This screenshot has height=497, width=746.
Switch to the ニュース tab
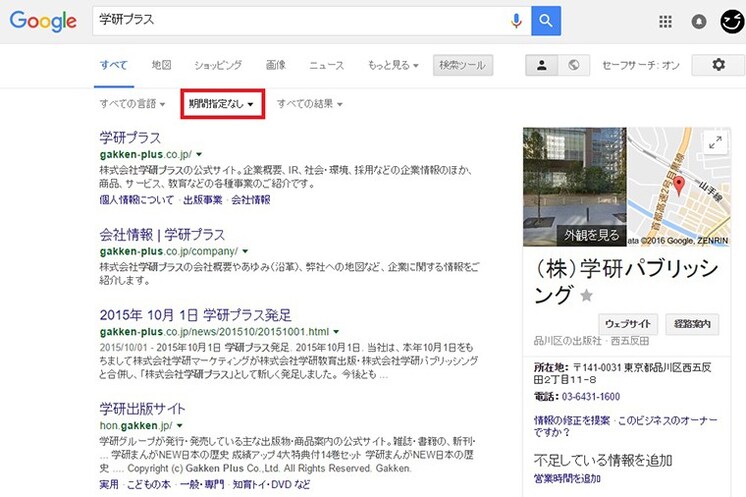pyautogui.click(x=326, y=65)
